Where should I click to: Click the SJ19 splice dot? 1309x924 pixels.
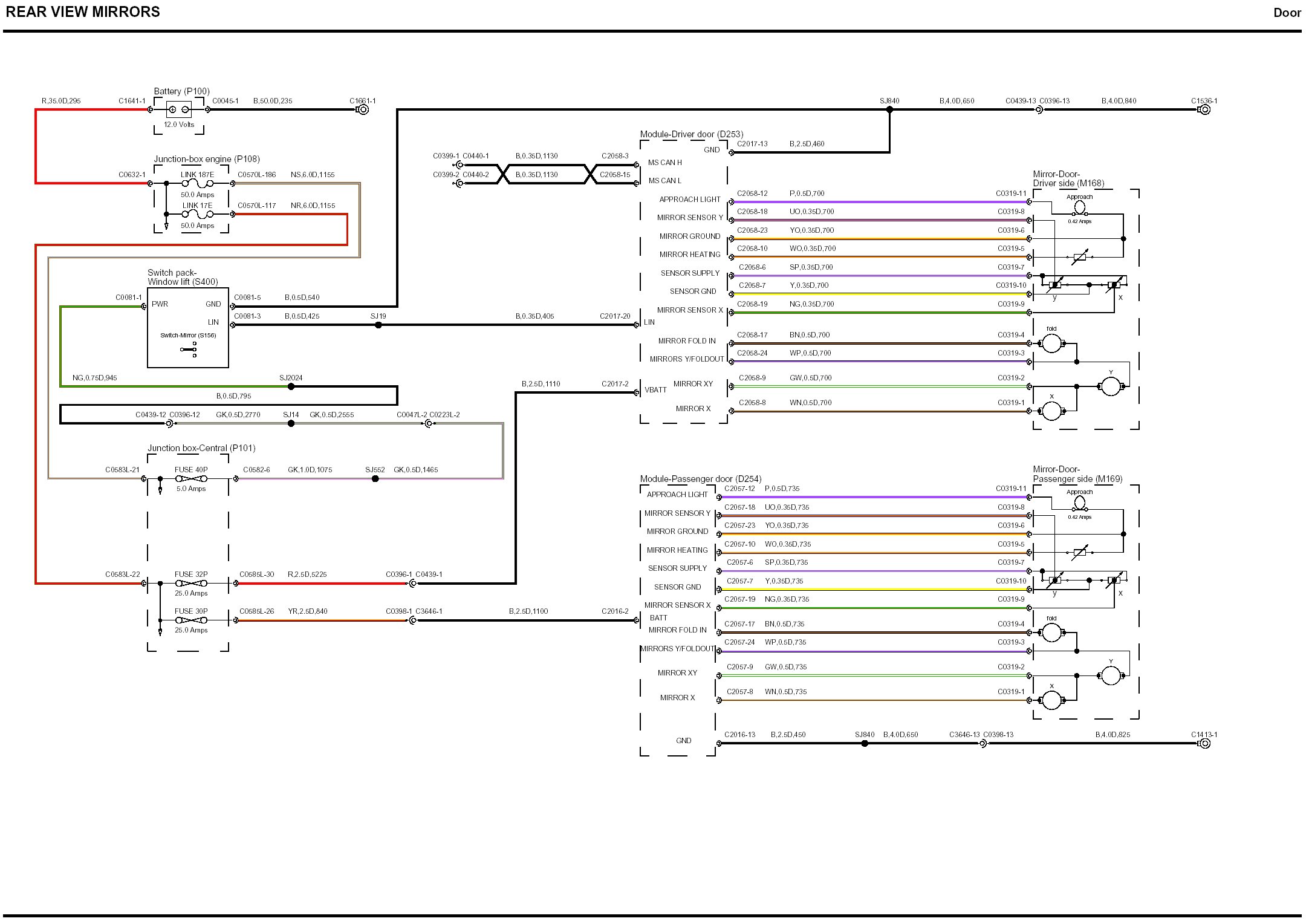pyautogui.click(x=378, y=325)
